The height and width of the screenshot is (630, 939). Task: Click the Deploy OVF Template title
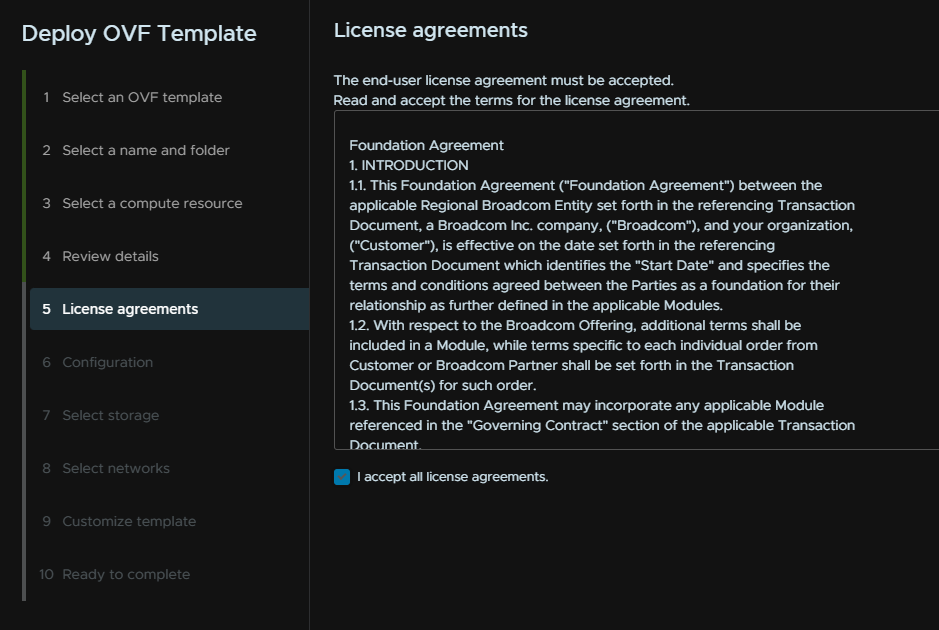click(139, 34)
